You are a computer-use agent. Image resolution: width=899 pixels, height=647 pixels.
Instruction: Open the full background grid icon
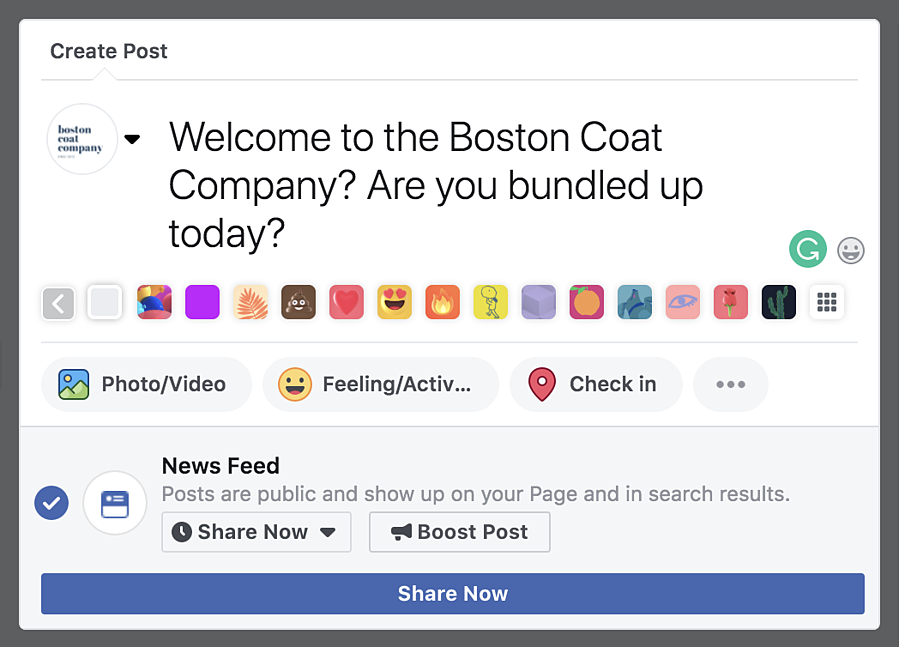coord(827,302)
